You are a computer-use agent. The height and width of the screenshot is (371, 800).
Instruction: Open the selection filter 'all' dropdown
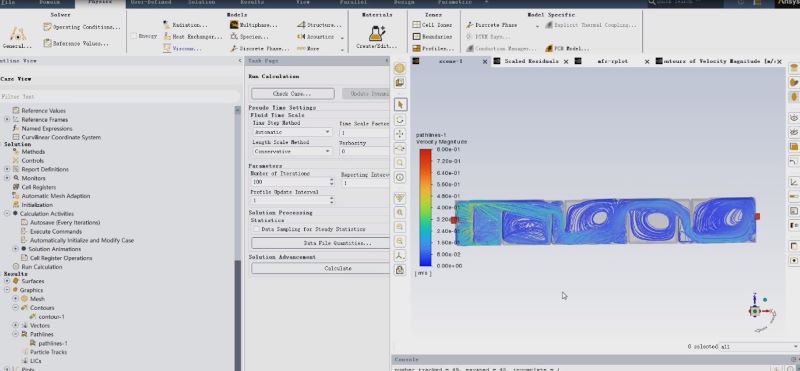tap(759, 347)
